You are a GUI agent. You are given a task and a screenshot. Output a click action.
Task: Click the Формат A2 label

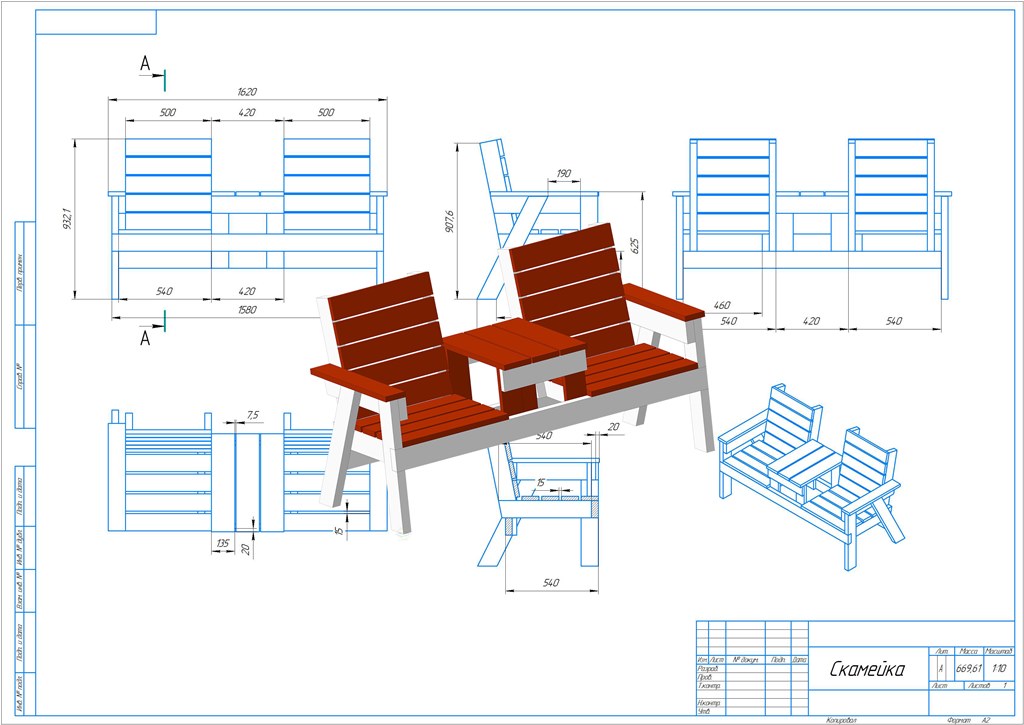[968, 720]
